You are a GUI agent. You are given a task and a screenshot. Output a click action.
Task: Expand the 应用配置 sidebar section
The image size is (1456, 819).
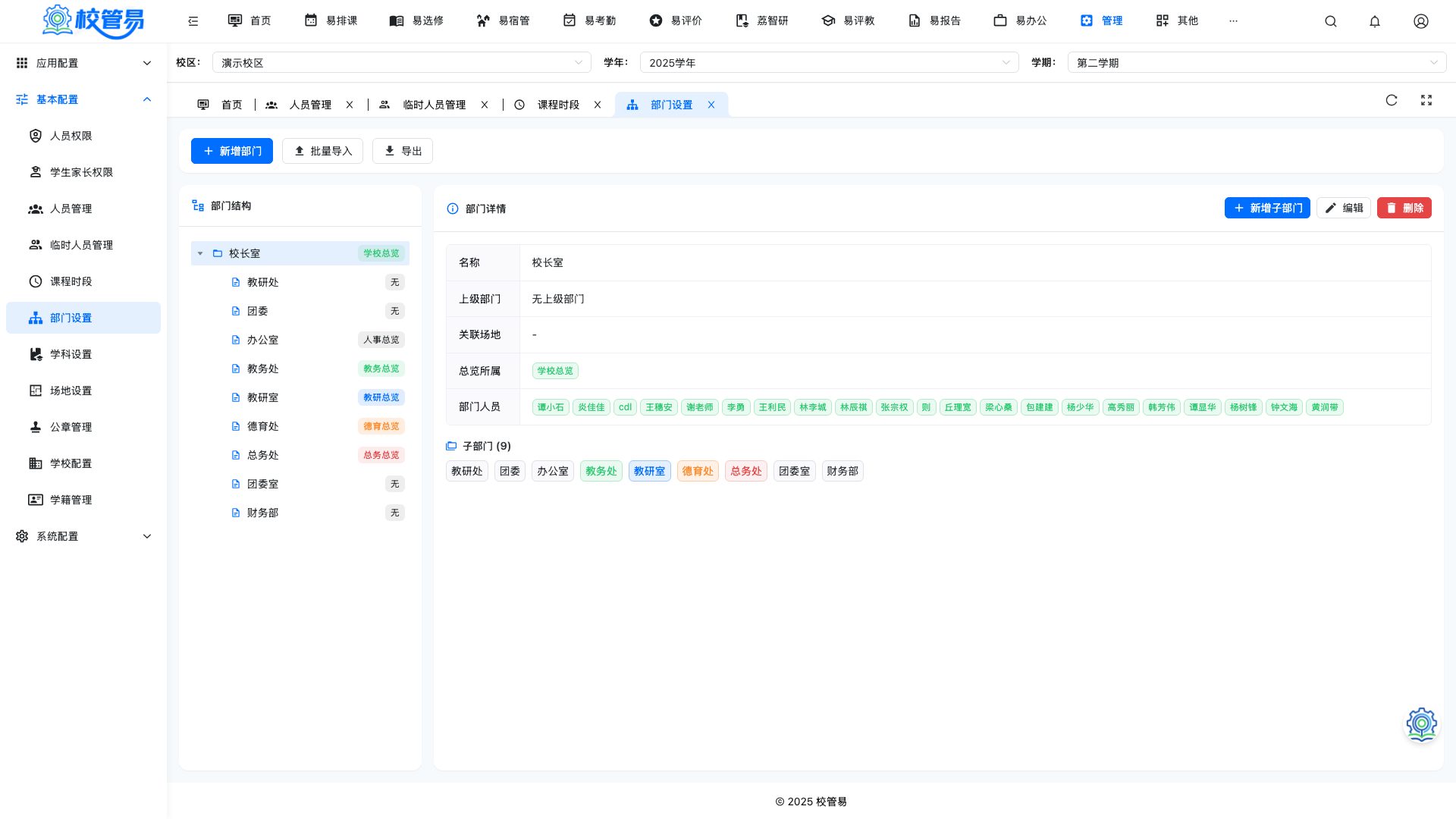point(83,63)
